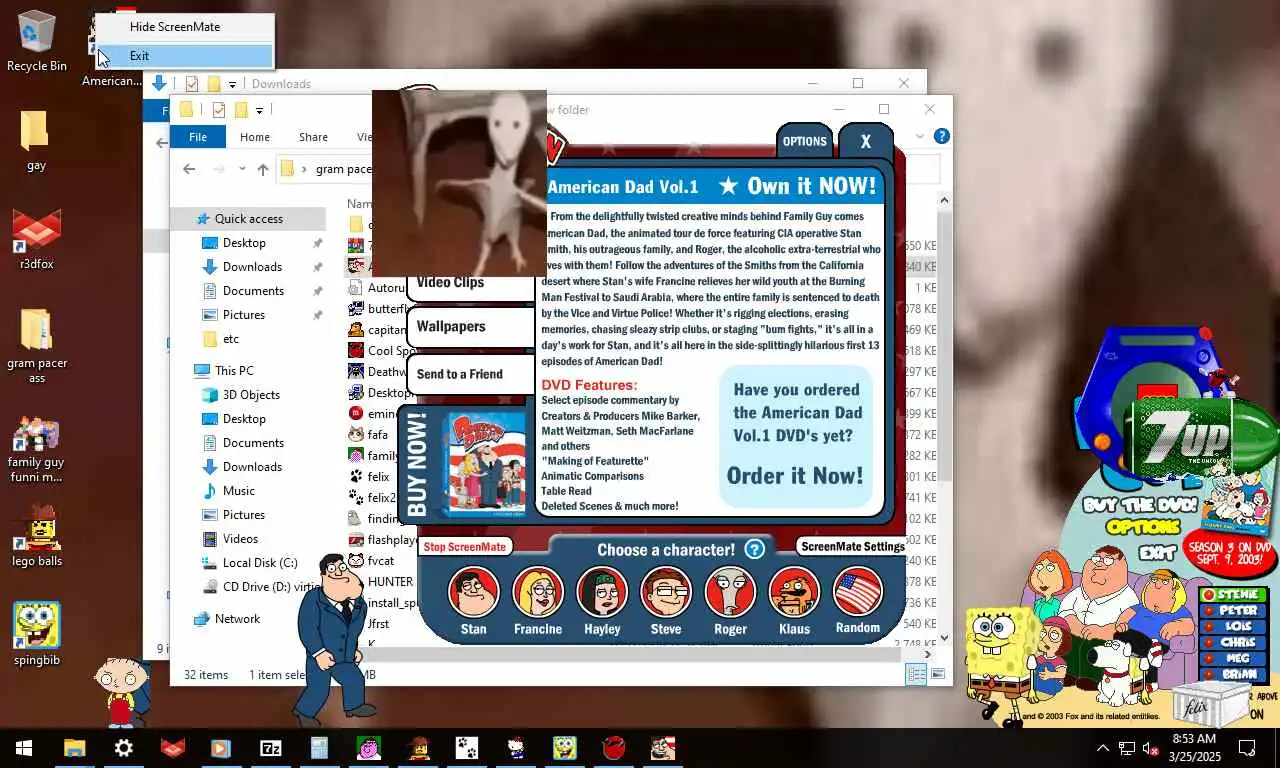Screen dimensions: 1280x768
Task: Choose the Roger character portrait
Action: pos(730,592)
